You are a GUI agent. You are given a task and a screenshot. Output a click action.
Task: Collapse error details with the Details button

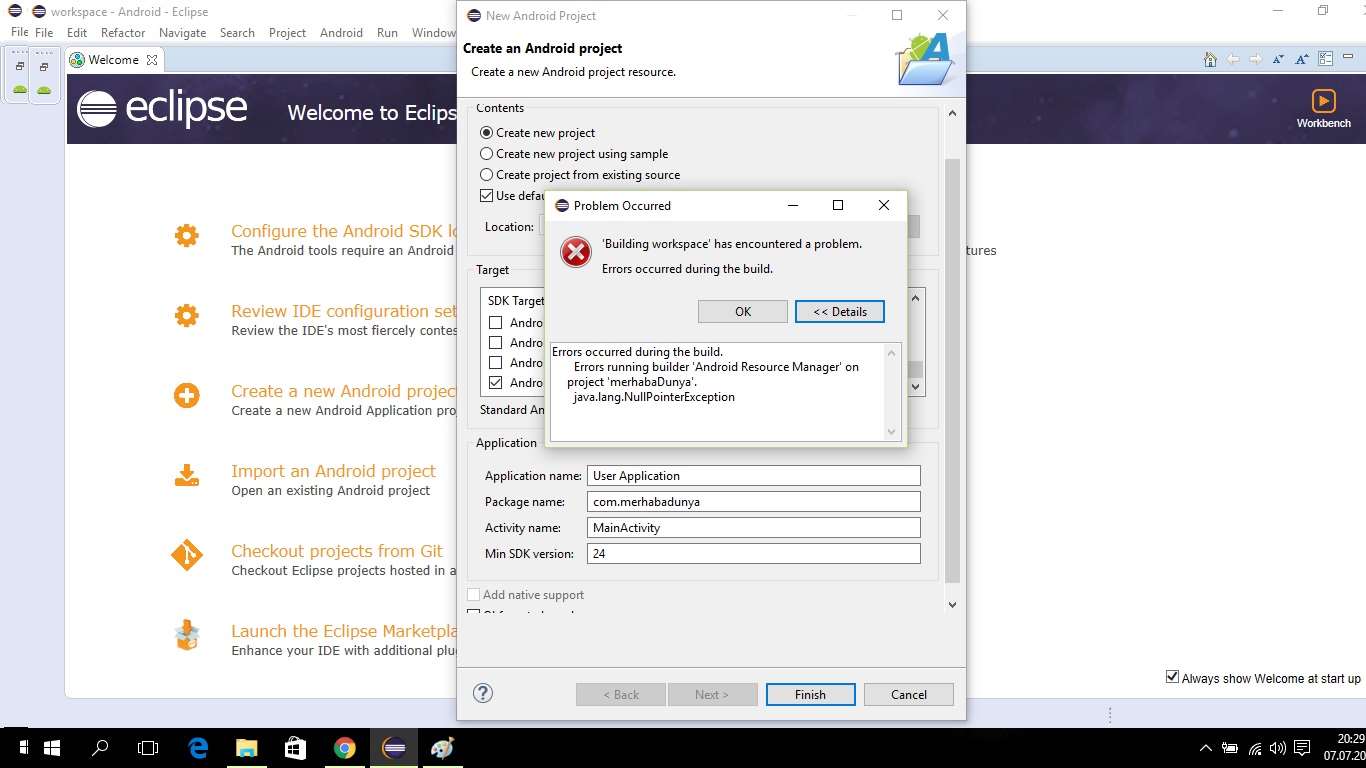pos(840,311)
